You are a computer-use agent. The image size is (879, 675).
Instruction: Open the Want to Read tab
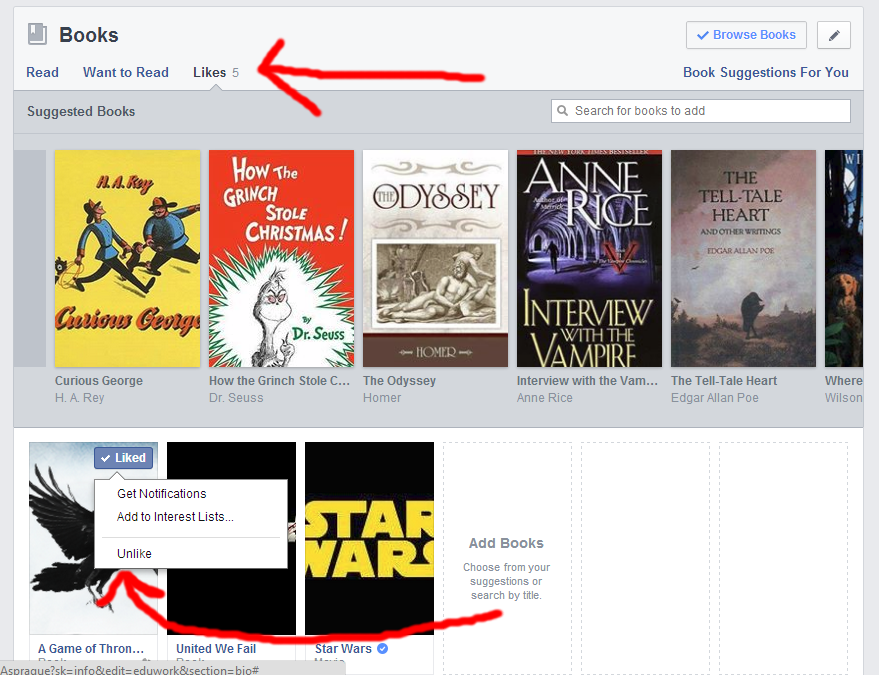[126, 72]
